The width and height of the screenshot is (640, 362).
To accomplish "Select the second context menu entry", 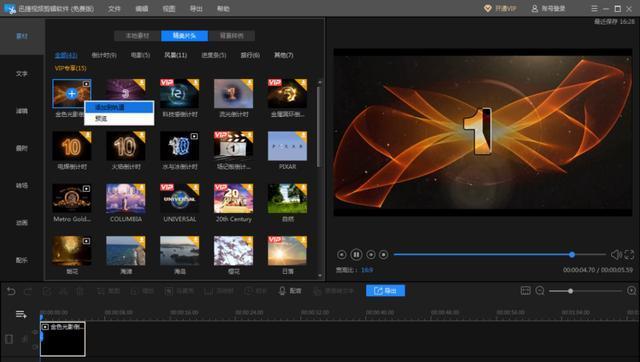I will pyautogui.click(x=119, y=119).
